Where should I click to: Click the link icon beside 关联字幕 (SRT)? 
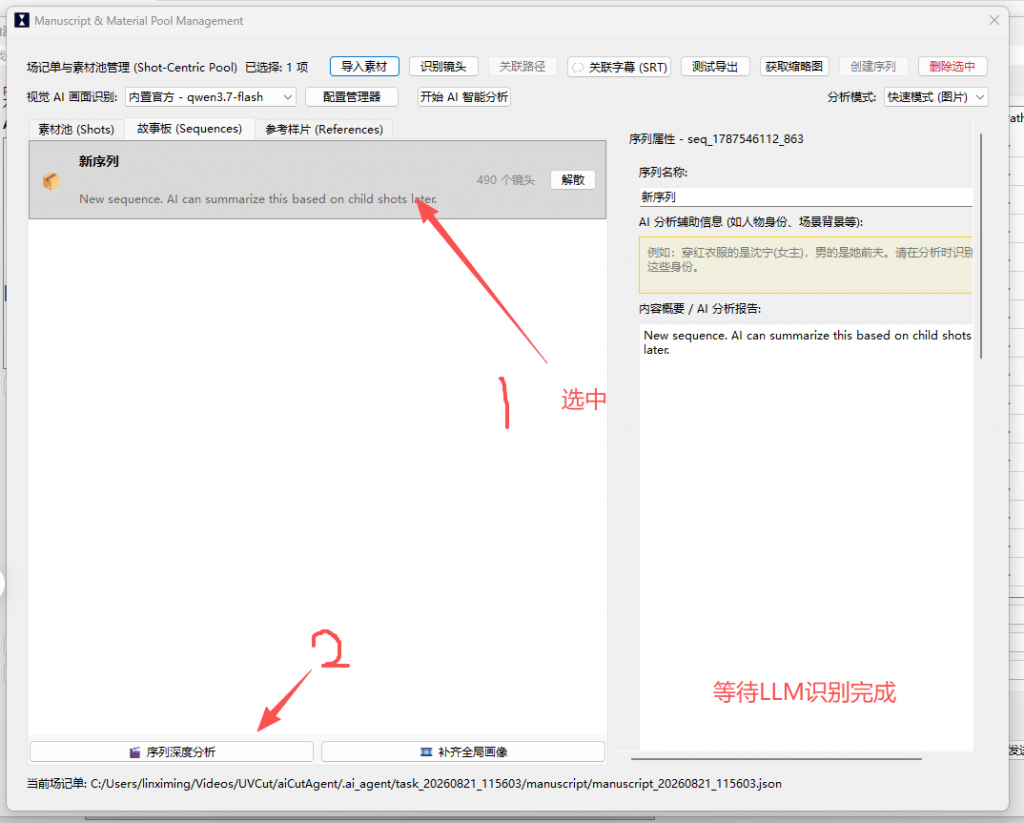pos(578,67)
